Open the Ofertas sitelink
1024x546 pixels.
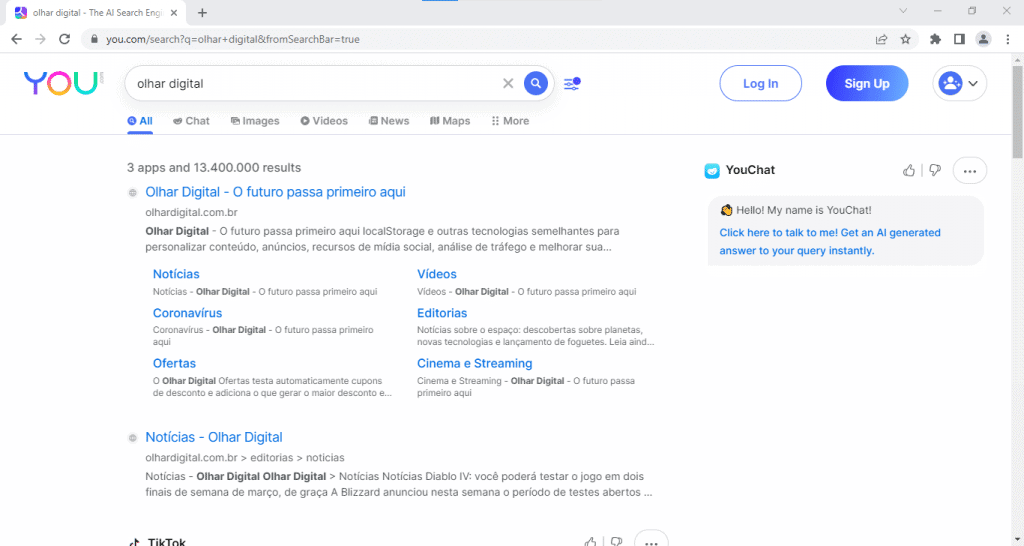pyautogui.click(x=174, y=363)
